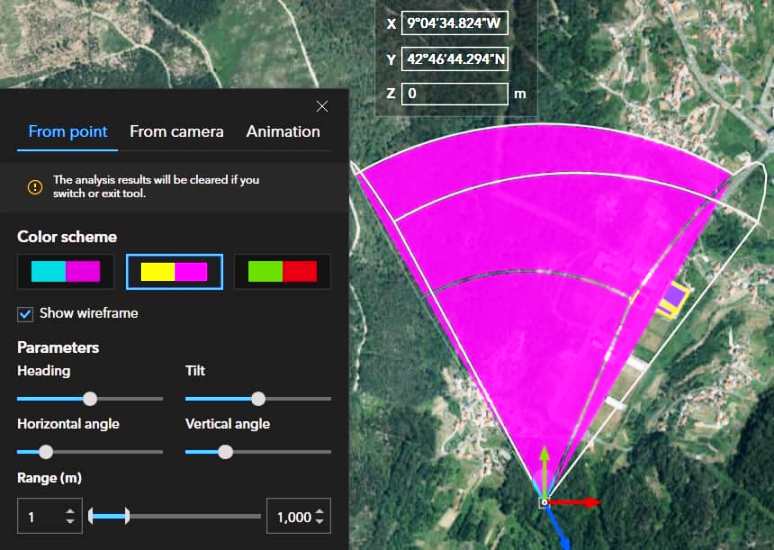Click the Tilt slider handle
Screen dimensions: 774x550
(x=258, y=399)
